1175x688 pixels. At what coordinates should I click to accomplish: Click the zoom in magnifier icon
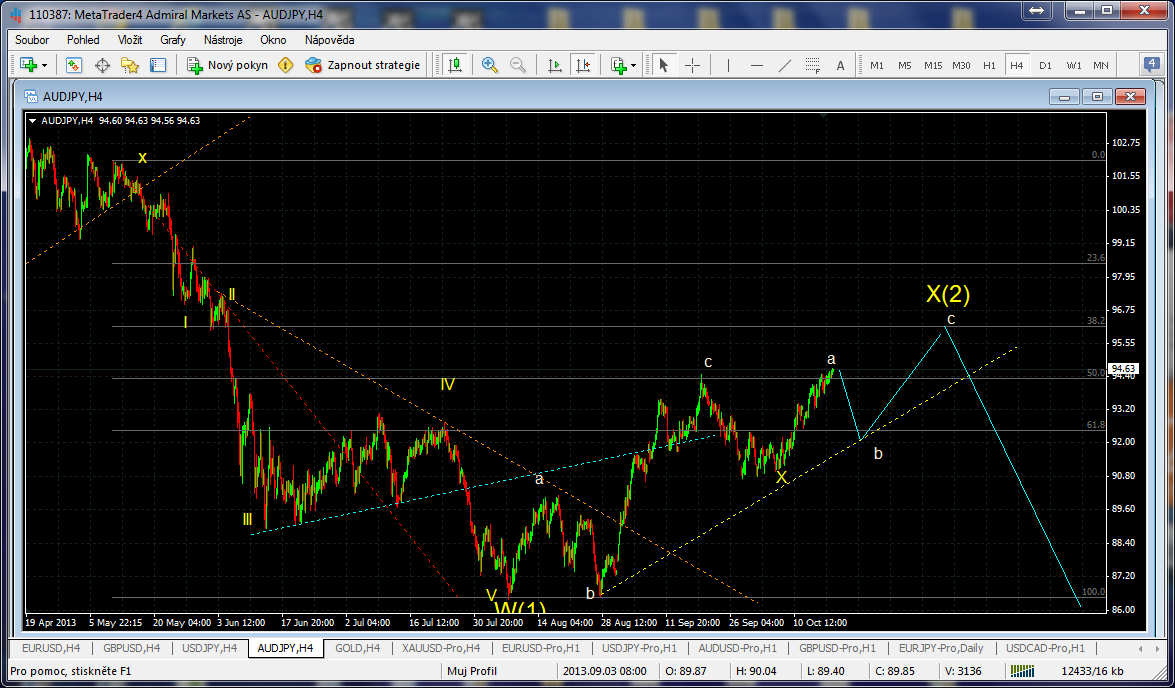[x=490, y=65]
